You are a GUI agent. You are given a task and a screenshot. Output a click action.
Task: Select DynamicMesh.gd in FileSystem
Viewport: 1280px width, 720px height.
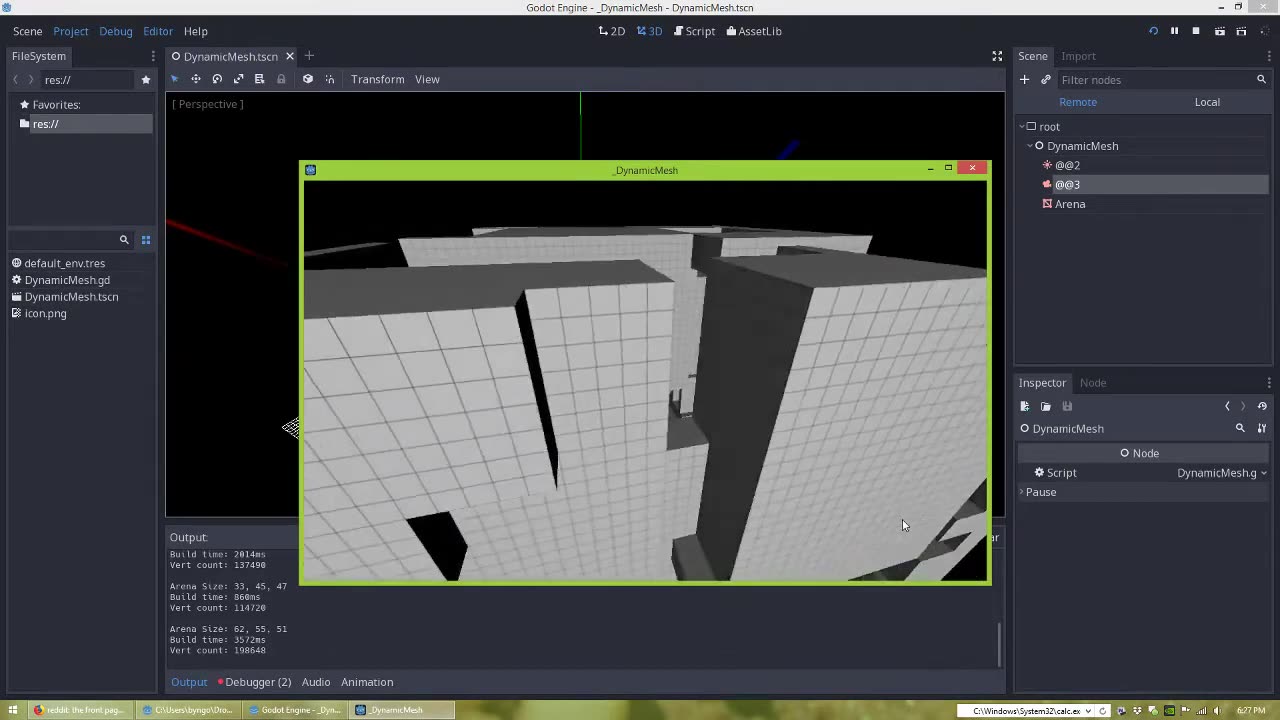point(67,280)
